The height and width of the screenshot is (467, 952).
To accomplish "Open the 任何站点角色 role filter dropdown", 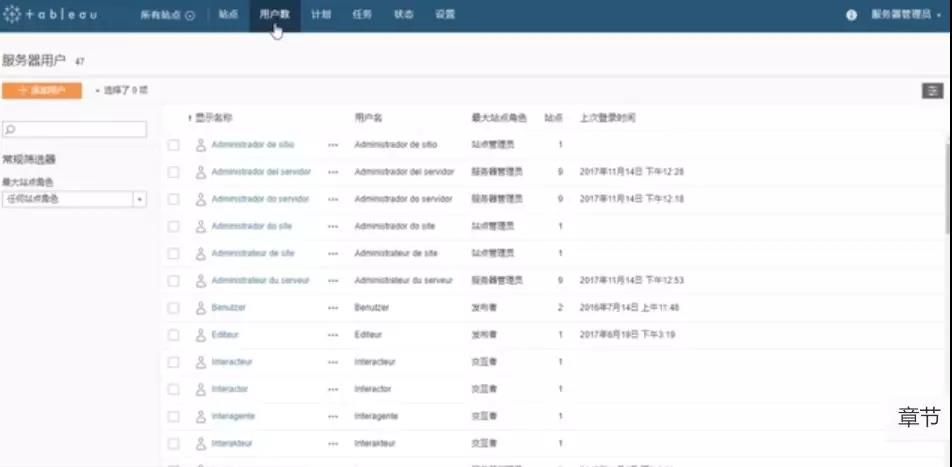I will click(x=74, y=199).
